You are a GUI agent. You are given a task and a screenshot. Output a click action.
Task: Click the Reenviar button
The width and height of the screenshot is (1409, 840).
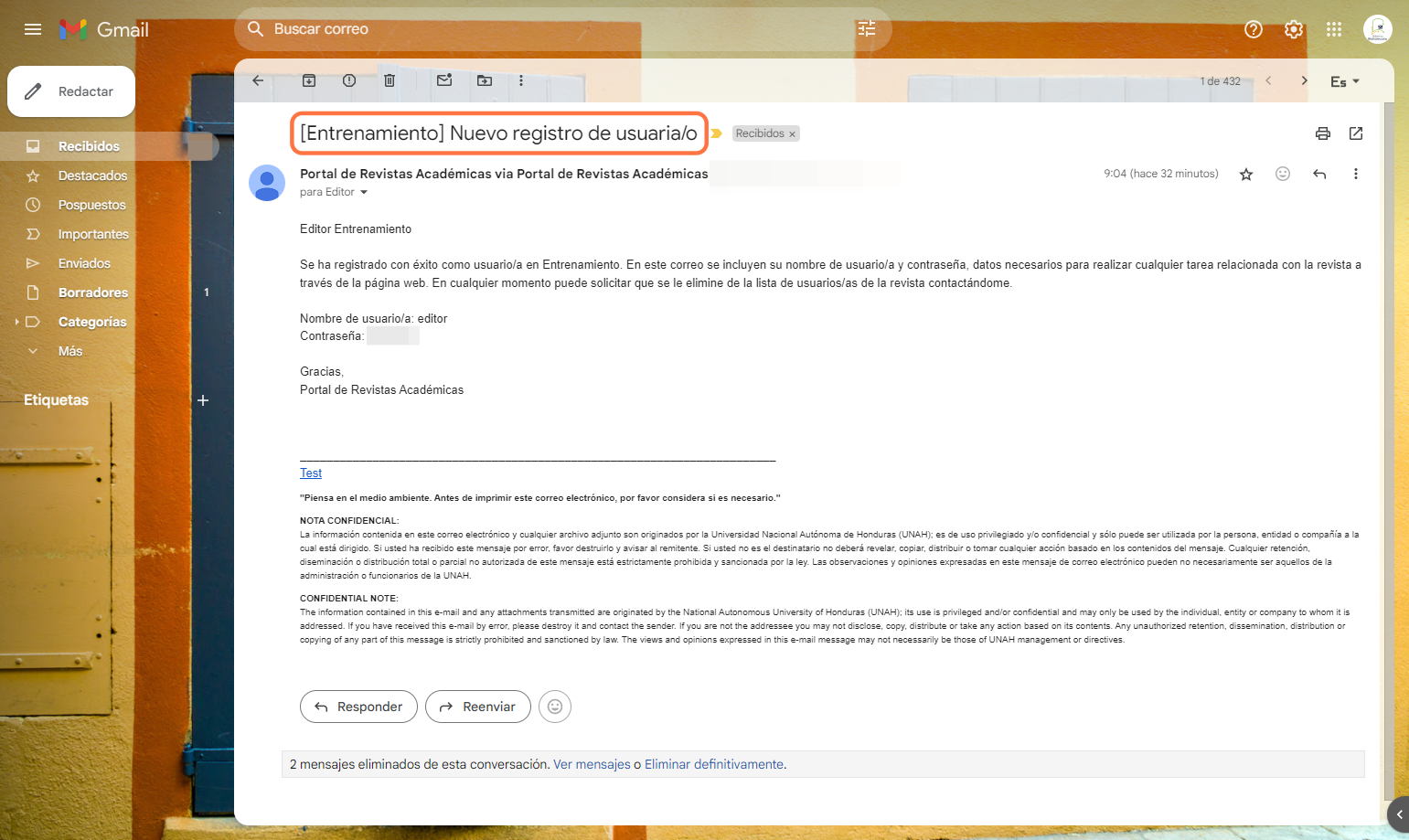tap(477, 707)
